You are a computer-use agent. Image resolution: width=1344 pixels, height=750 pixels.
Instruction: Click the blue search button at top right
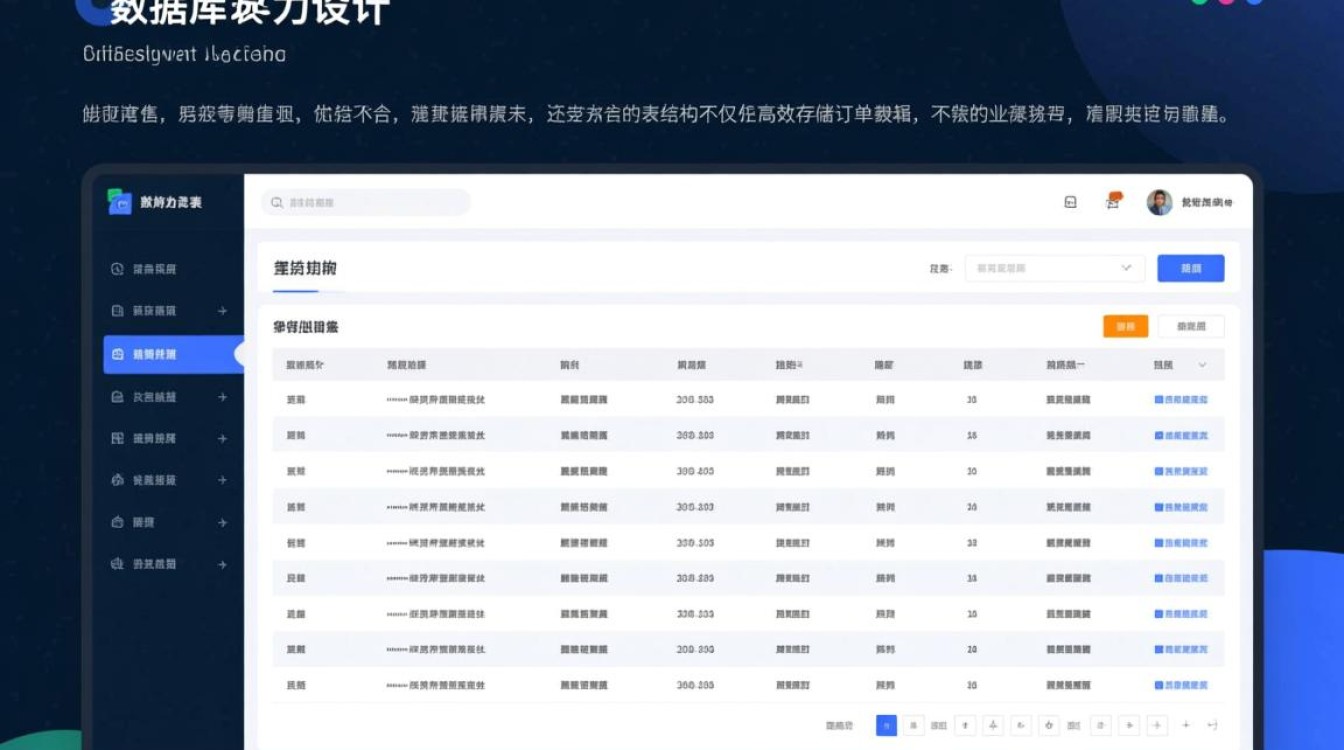click(1190, 268)
